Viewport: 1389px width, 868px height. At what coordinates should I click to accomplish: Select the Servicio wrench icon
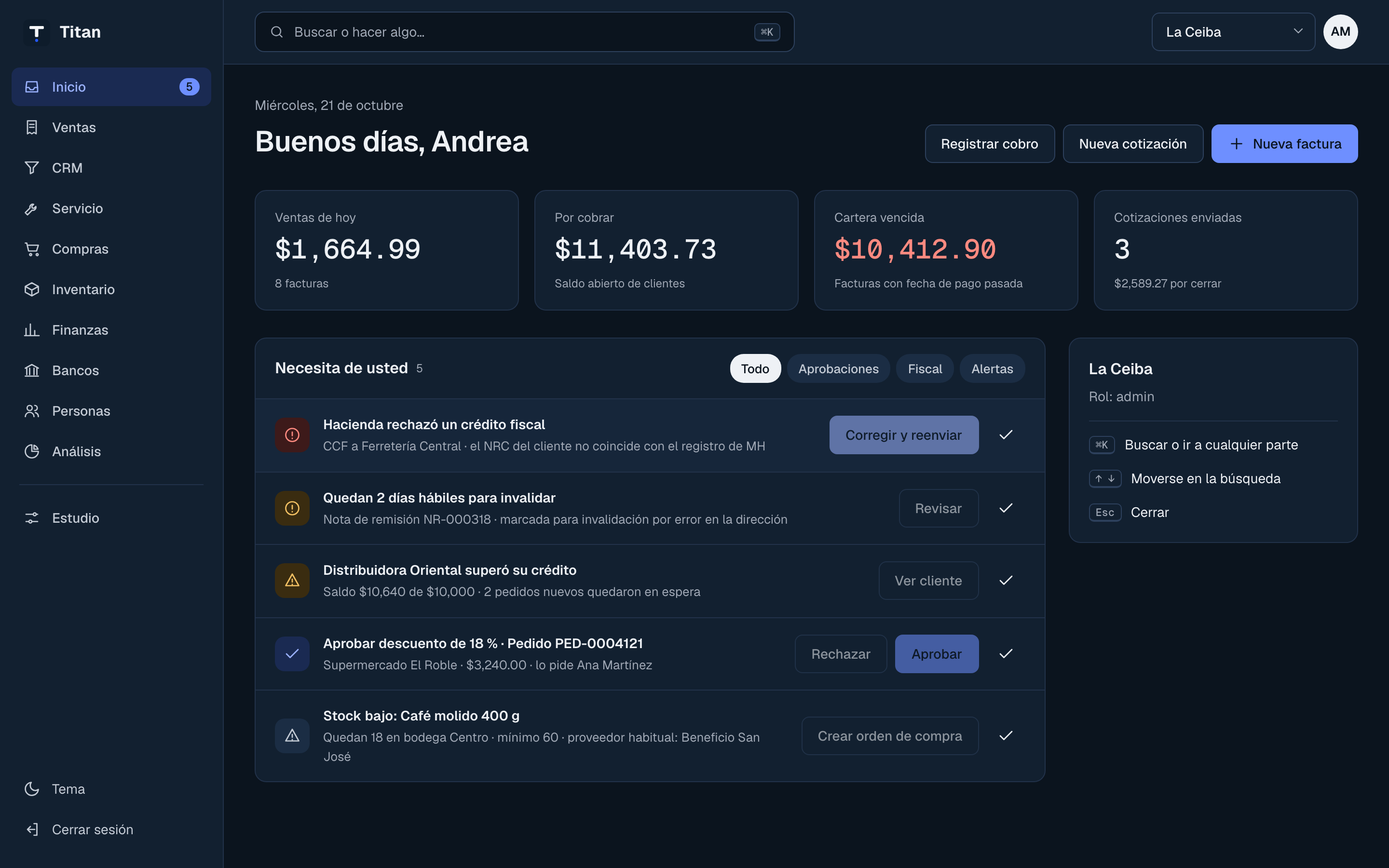point(31,208)
